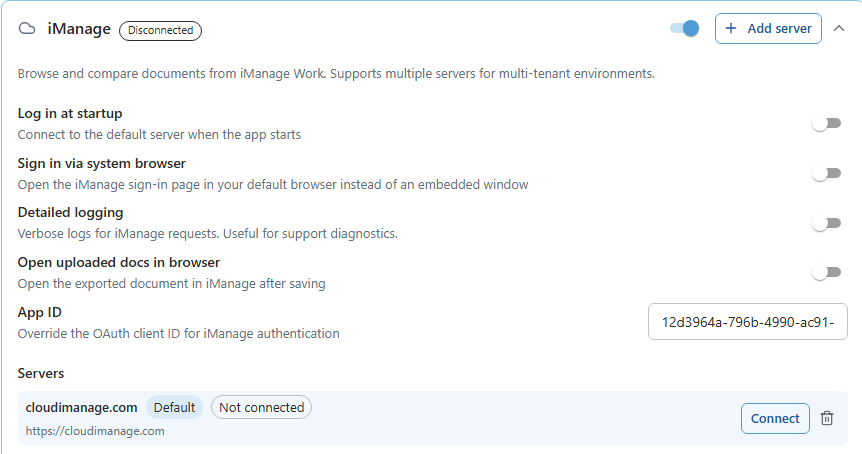Delete the cloudimanage.com server with trash icon
The height and width of the screenshot is (454, 862).
click(827, 418)
